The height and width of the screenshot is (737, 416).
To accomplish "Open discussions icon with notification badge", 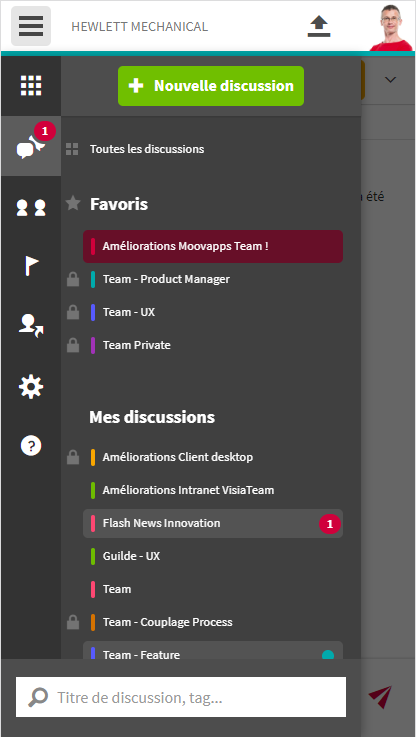I will (x=31, y=146).
